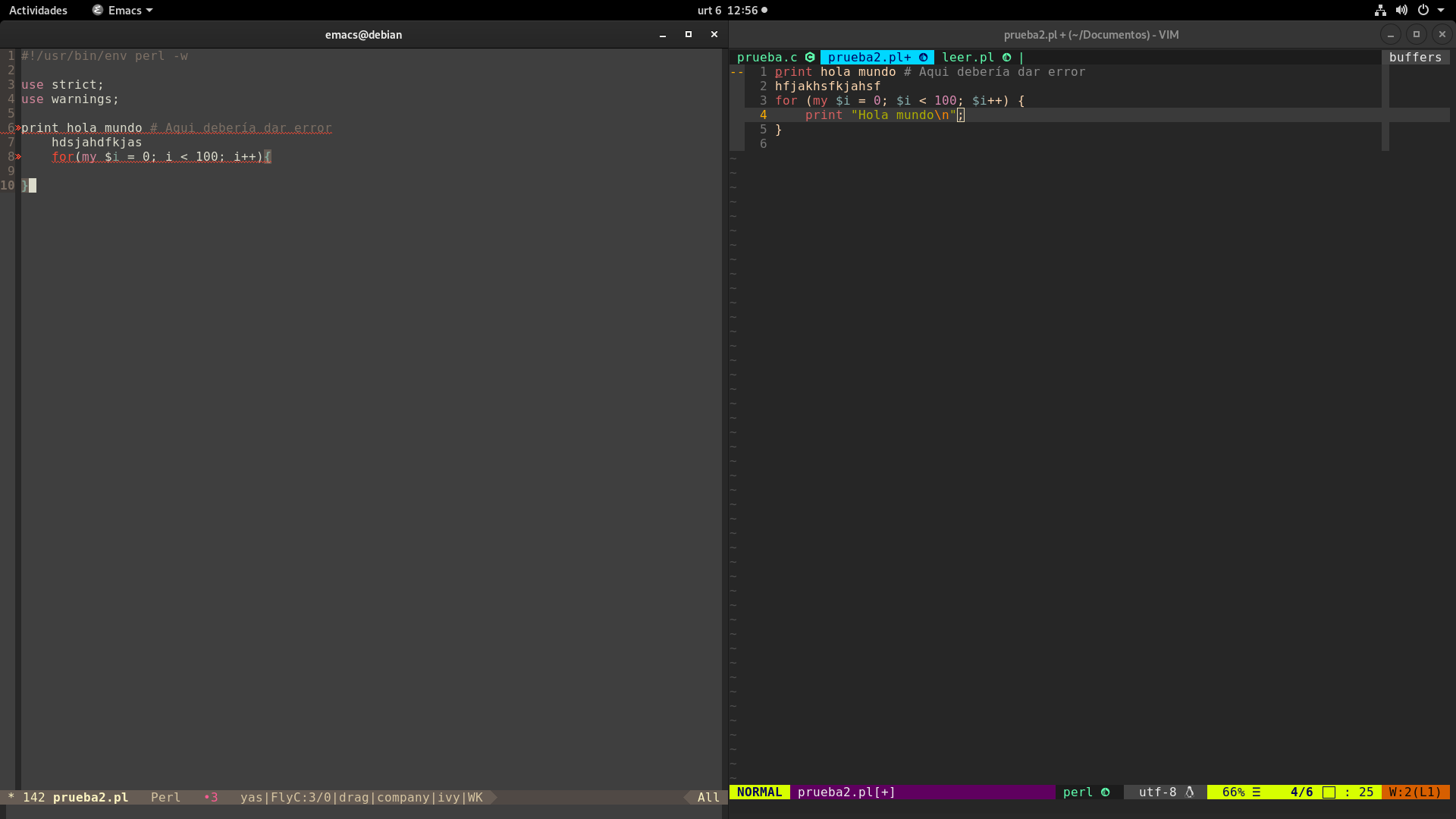Click the 142 buffer size in Emacs mode line
Screen dimensions: 1456x819
[x=33, y=797]
